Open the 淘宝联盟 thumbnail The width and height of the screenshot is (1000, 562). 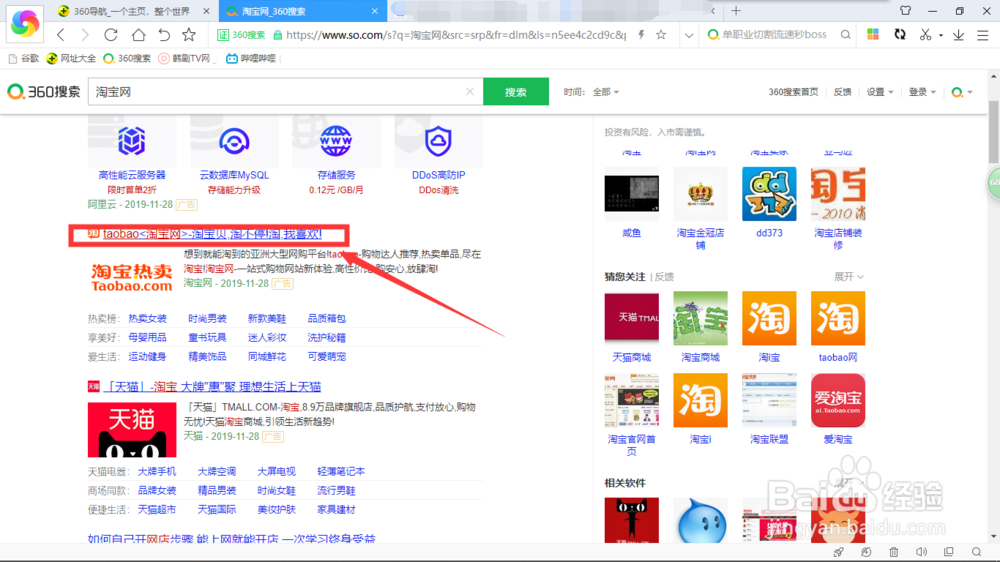click(769, 400)
